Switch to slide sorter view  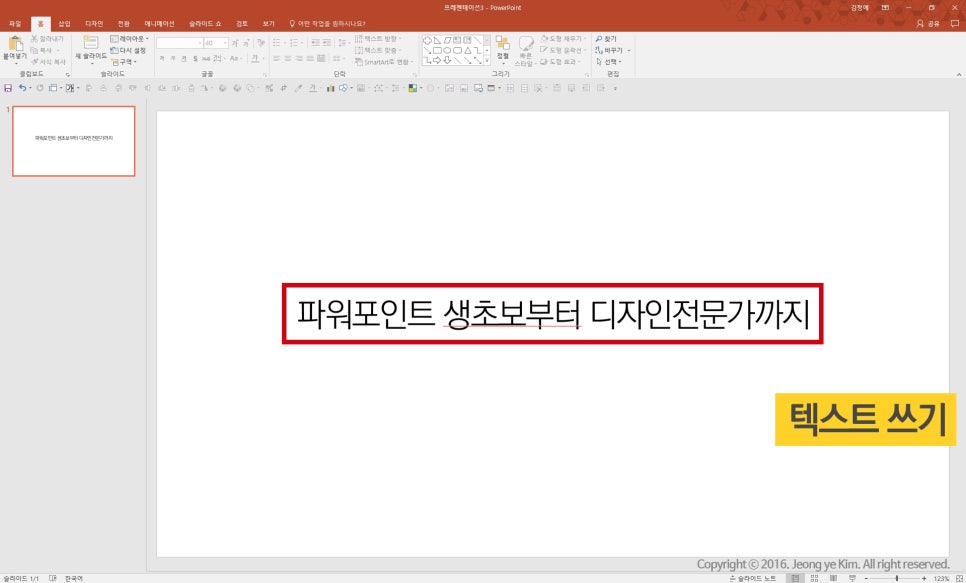coord(814,578)
